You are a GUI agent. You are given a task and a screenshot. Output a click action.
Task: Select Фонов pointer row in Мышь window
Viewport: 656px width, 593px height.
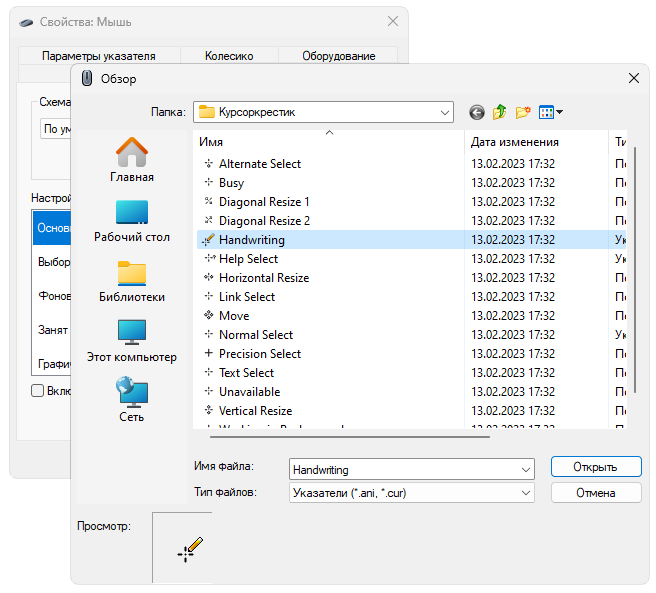pyautogui.click(x=52, y=295)
